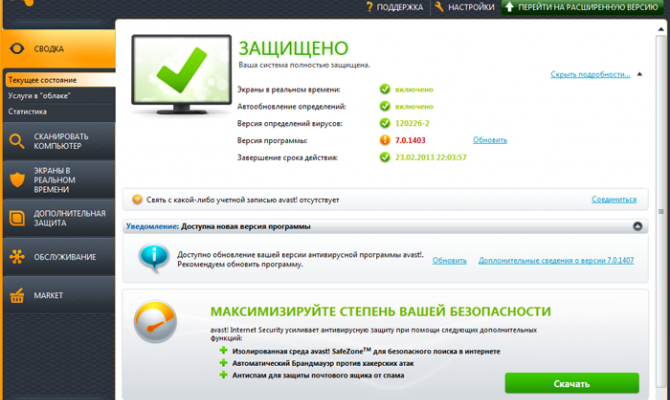Viewport: 670px width, 400px height.
Task: Click the eye icon next to Сводка
Action: [17, 49]
